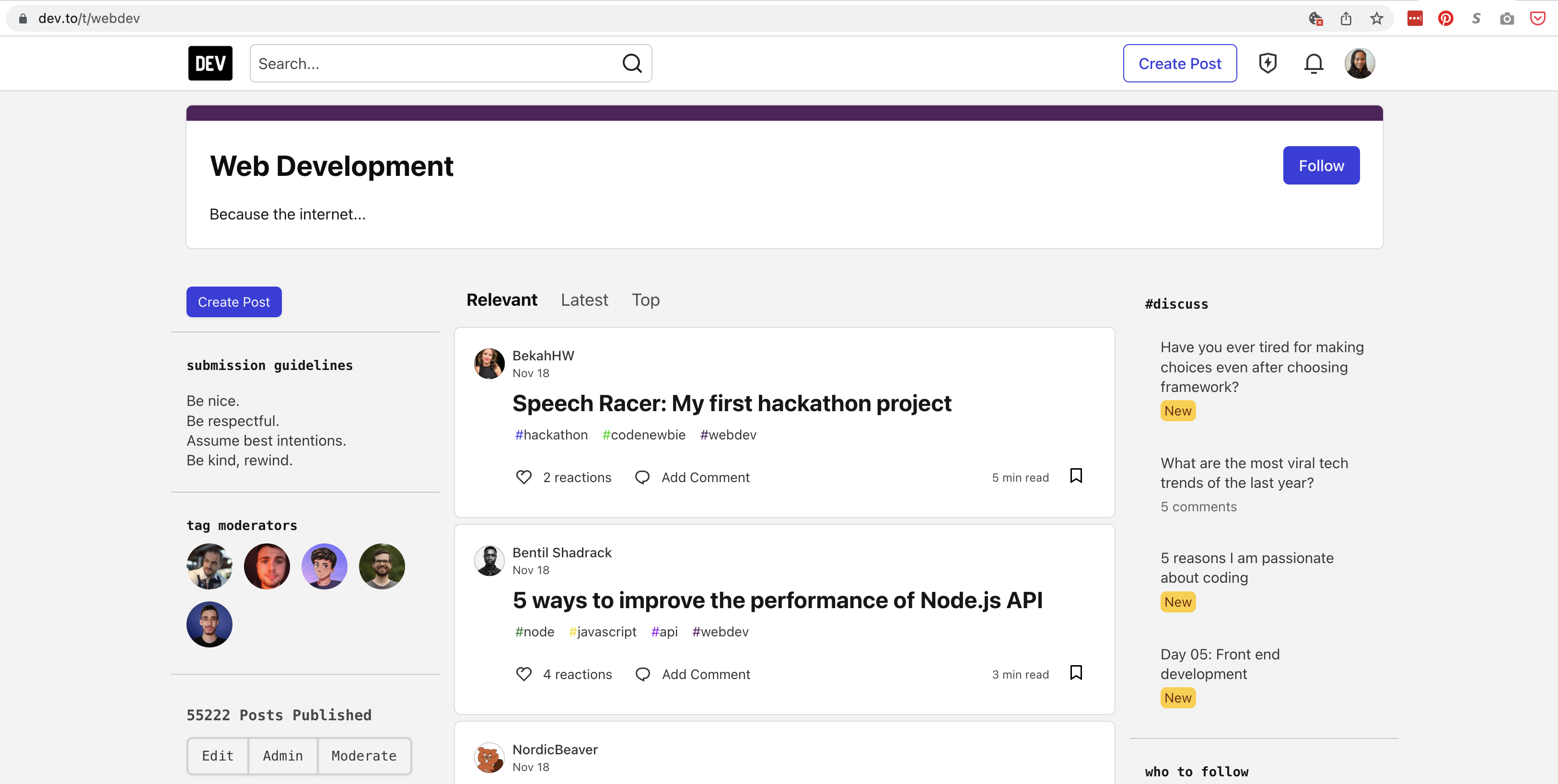This screenshot has width=1558, height=784.
Task: Follow the Web Development tag
Action: click(x=1321, y=165)
